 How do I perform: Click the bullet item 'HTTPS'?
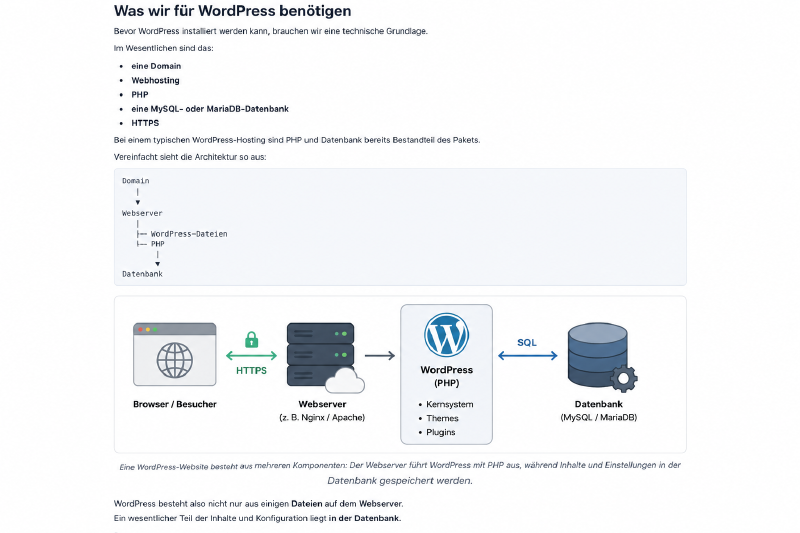[145, 123]
